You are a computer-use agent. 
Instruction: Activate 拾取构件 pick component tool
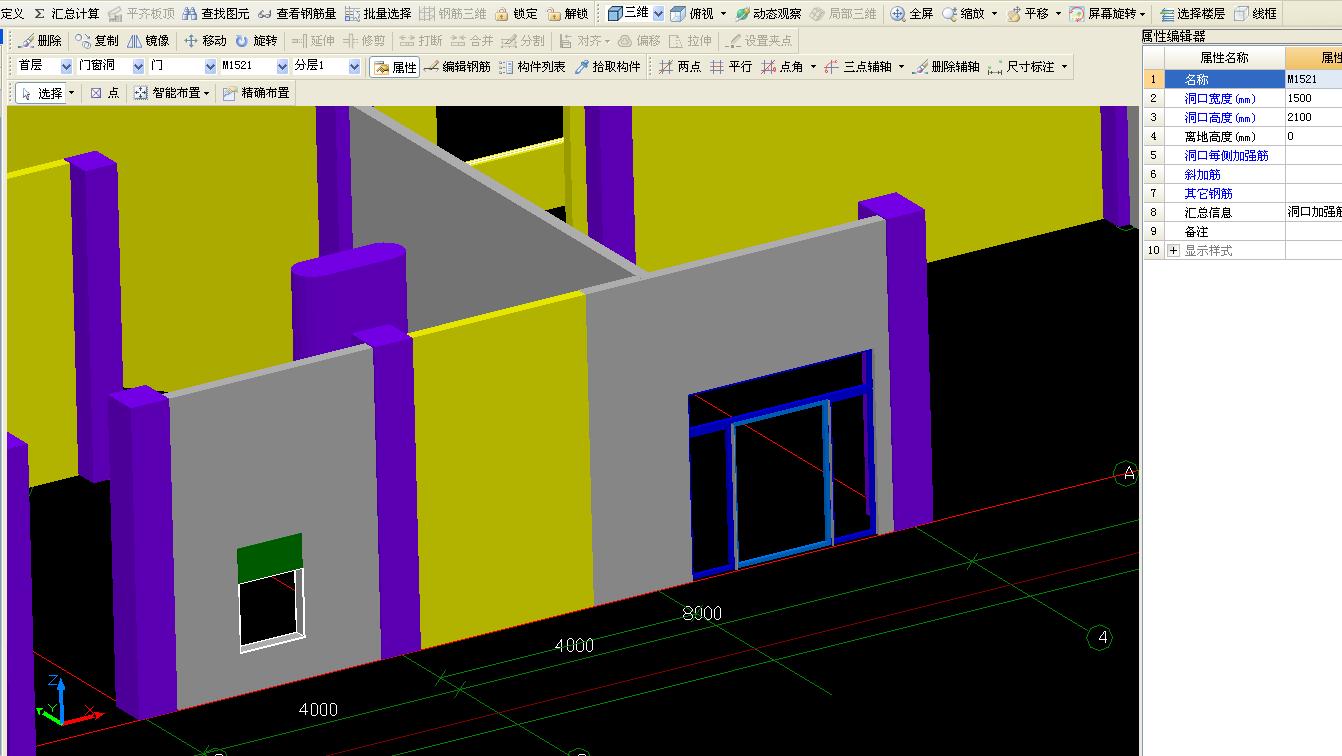click(x=607, y=67)
